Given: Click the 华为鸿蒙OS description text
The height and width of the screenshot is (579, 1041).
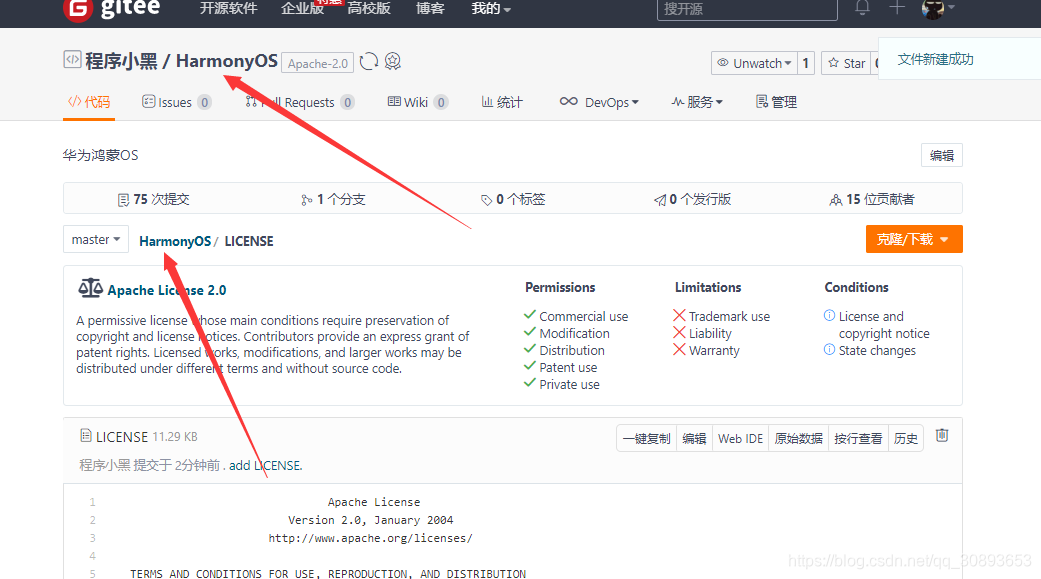Looking at the screenshot, I should tap(100, 155).
